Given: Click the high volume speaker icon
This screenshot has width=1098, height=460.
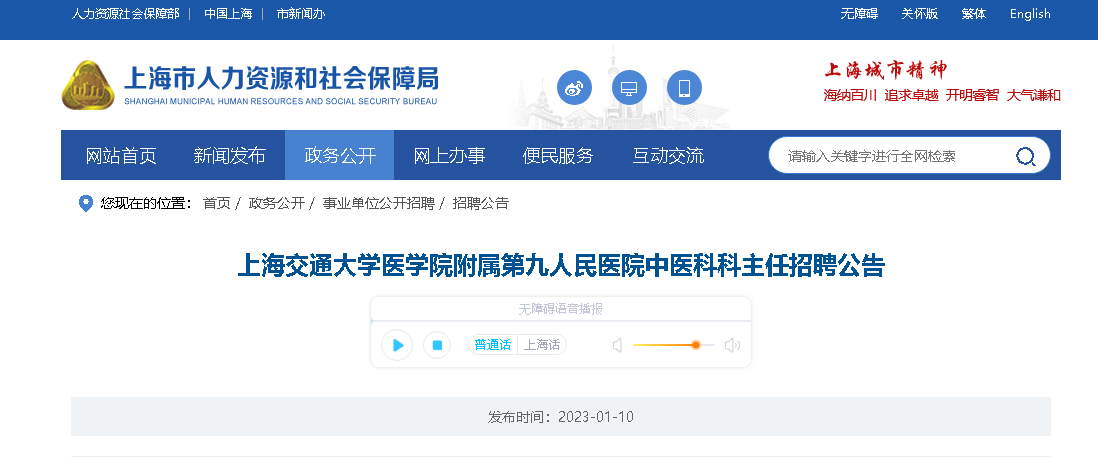Looking at the screenshot, I should [x=732, y=345].
